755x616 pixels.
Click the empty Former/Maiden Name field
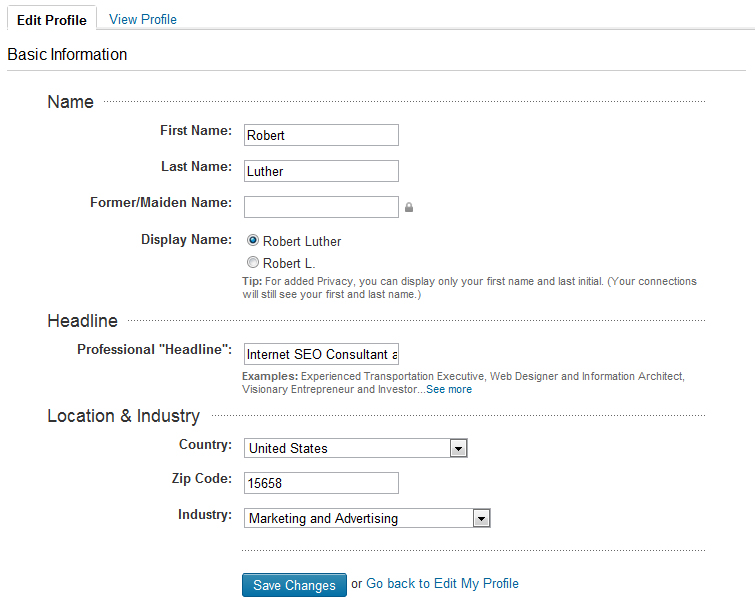[321, 207]
